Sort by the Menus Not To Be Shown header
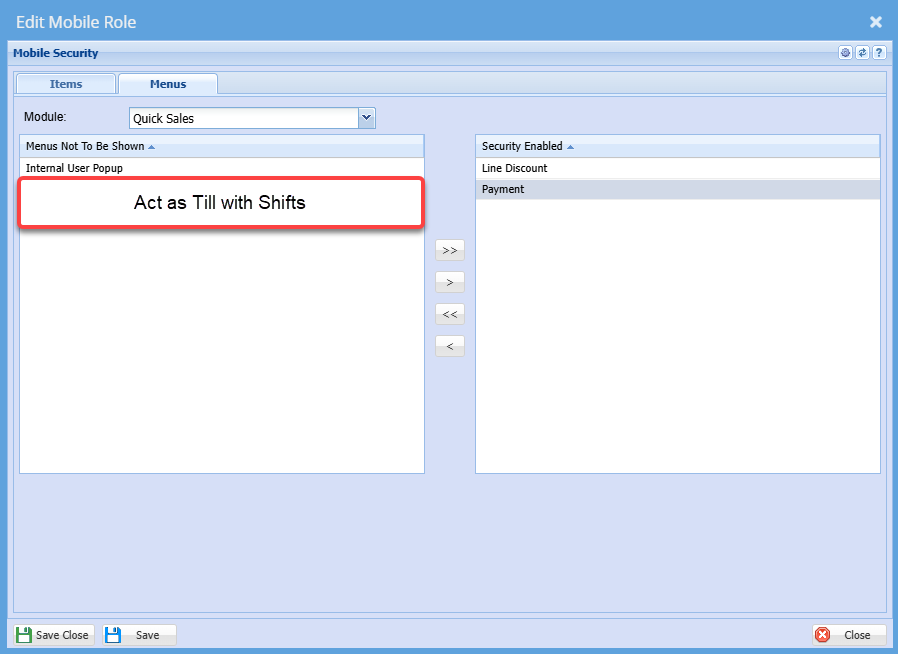The image size is (898, 654). [x=222, y=146]
